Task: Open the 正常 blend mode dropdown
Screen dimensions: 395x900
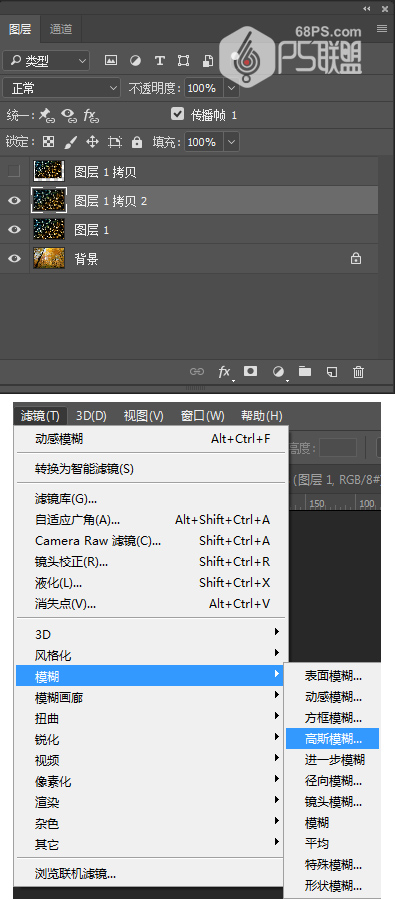Action: [61, 88]
